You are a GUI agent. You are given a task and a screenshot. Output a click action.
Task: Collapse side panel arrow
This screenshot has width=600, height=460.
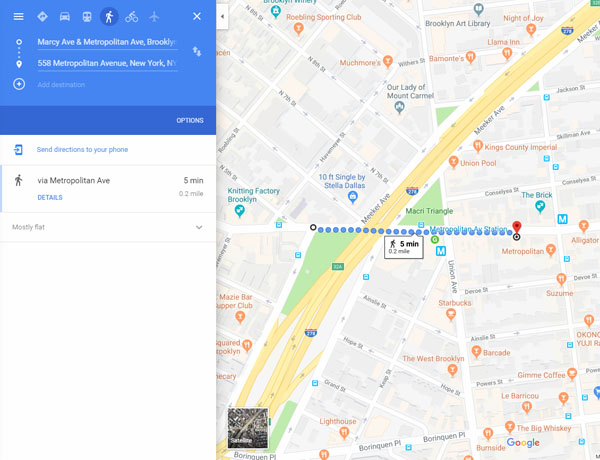tap(222, 16)
